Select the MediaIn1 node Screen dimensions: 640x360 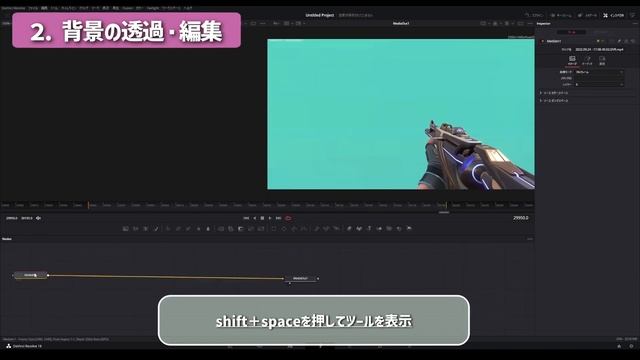click(31, 275)
